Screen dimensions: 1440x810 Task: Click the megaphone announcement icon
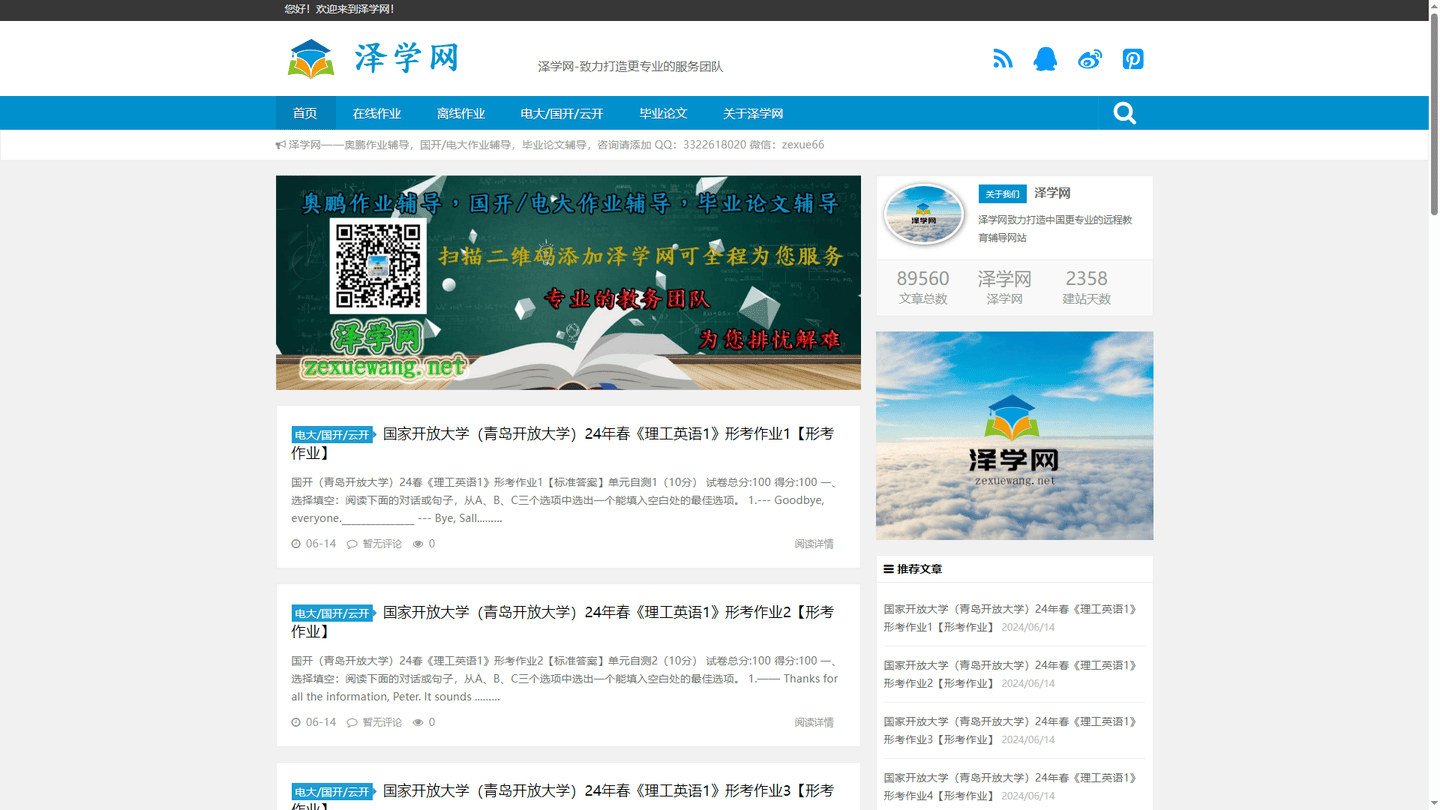(x=281, y=145)
